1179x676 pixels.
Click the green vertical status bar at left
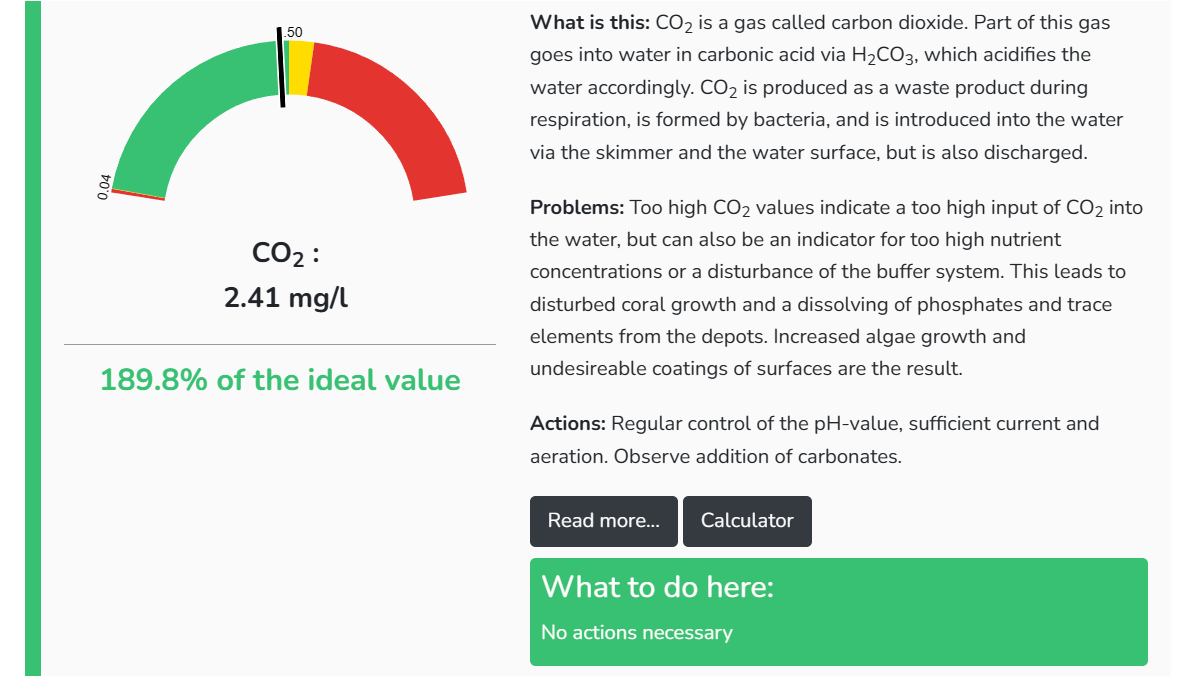[33, 338]
